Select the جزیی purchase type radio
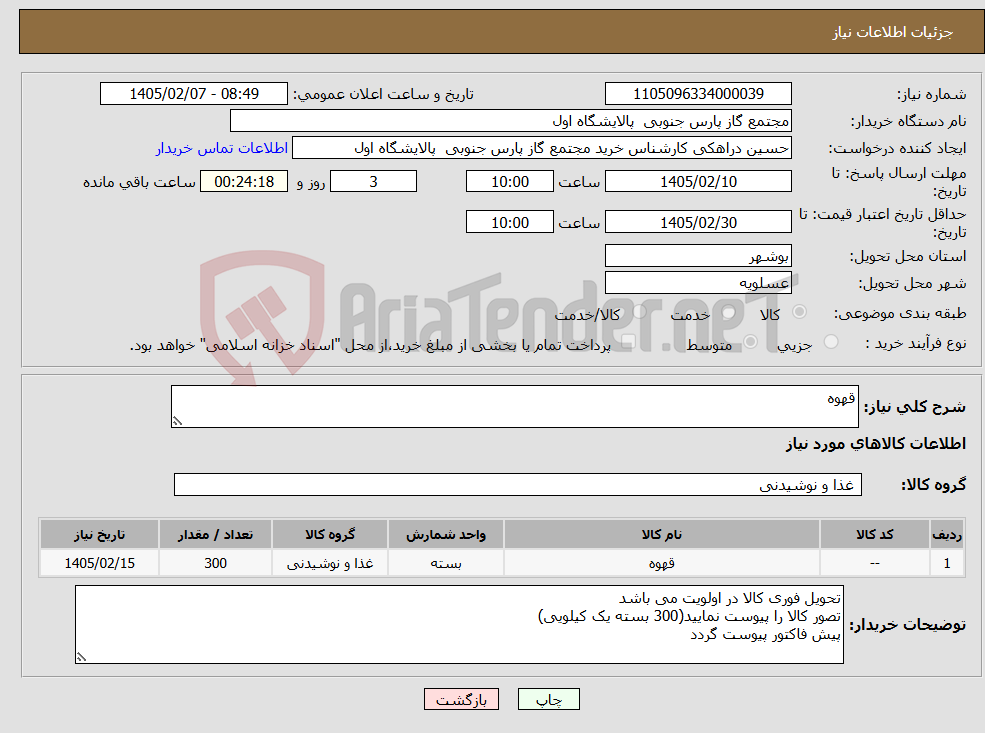Screen dimensions: 985x733 pos(830,342)
